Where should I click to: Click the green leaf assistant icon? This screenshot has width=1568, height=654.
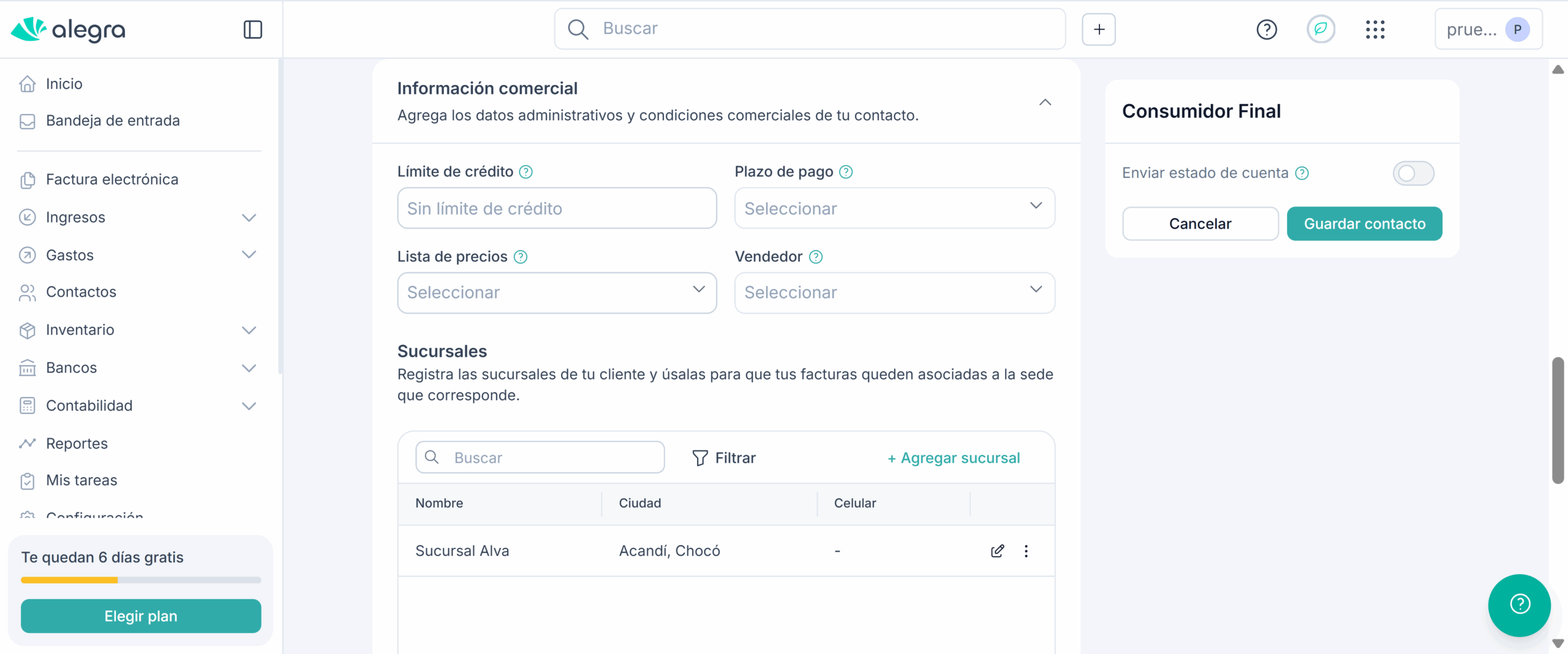pos(1321,29)
